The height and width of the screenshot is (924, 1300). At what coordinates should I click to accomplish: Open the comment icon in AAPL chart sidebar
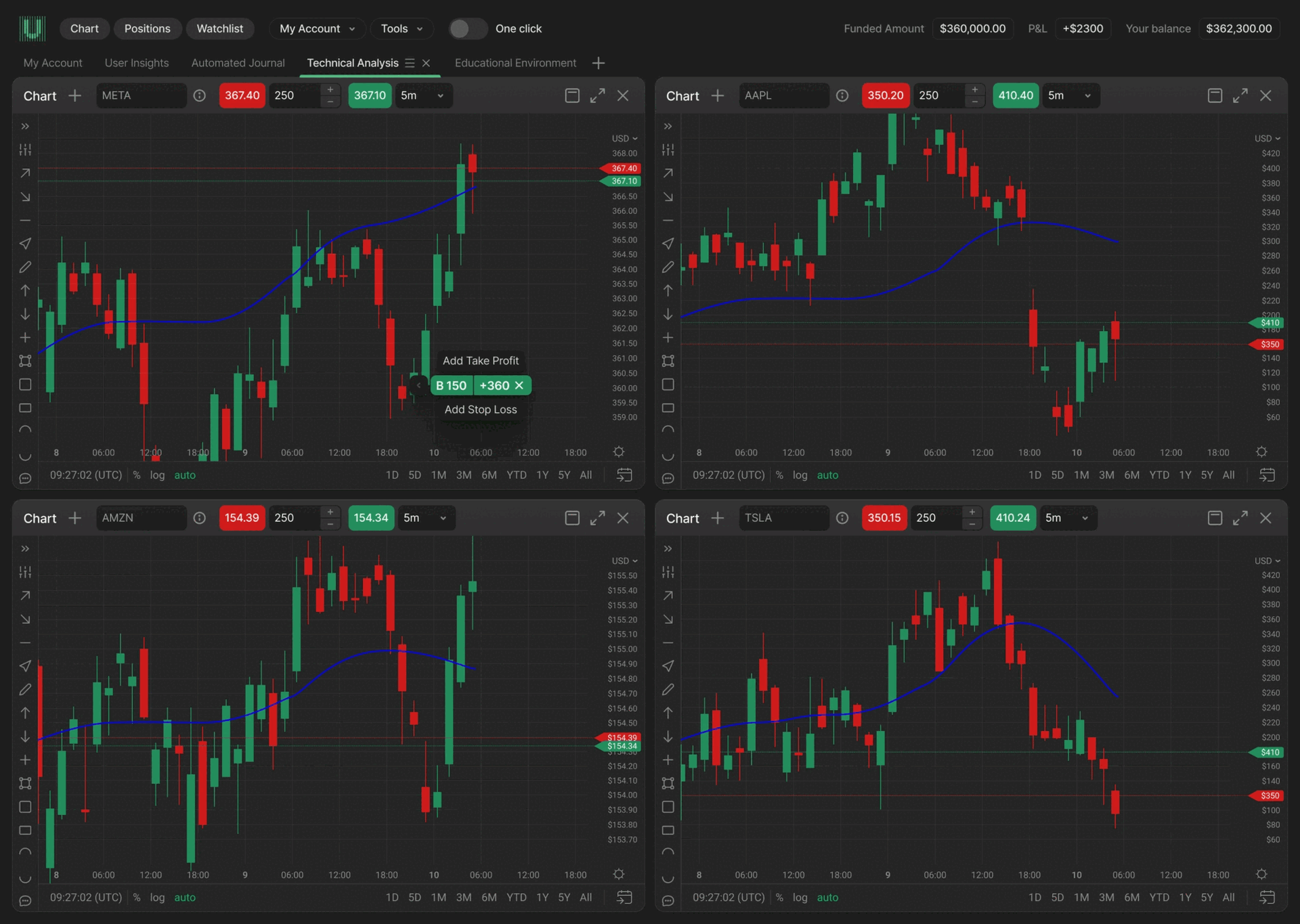[668, 479]
